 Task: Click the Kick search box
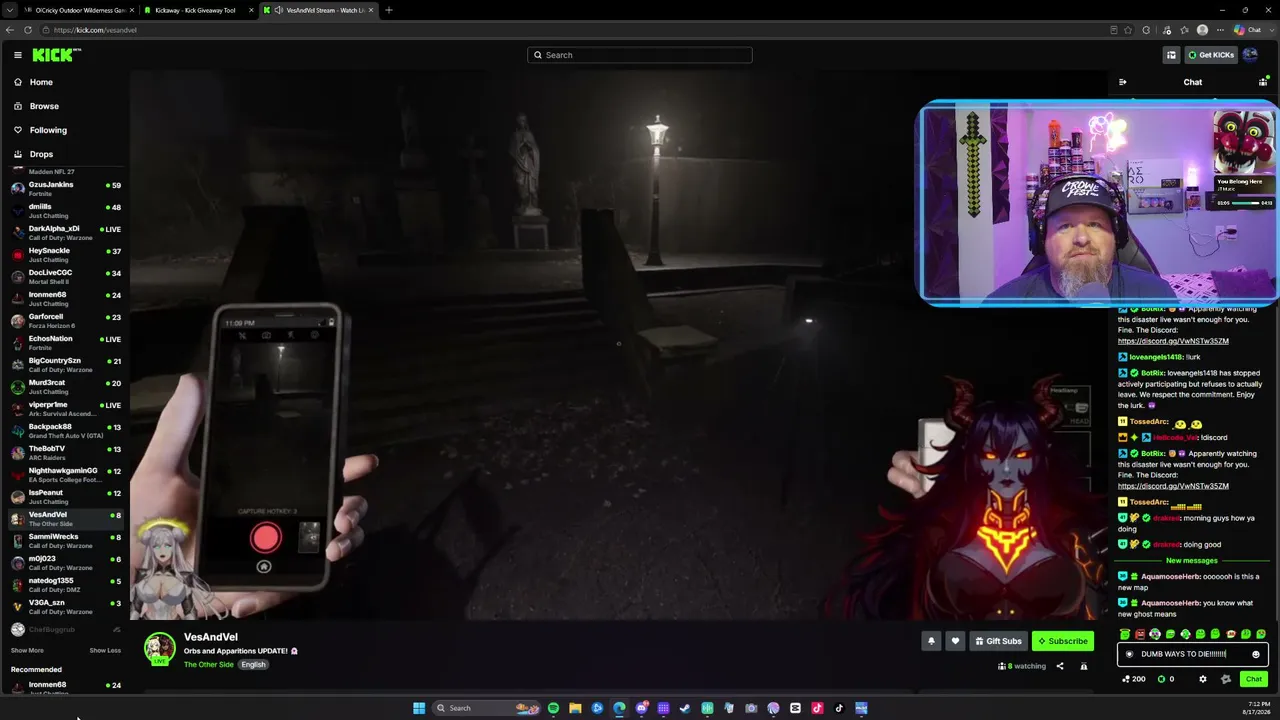pyautogui.click(x=640, y=55)
